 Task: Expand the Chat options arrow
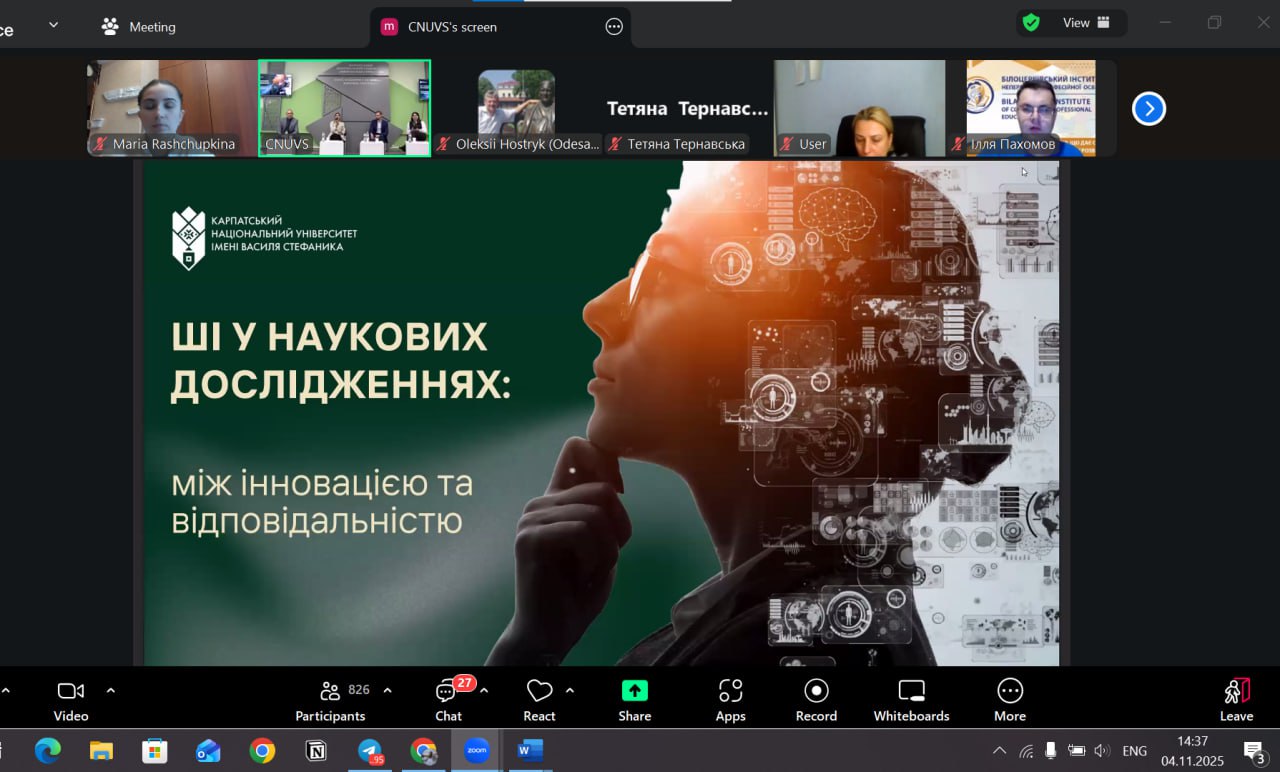point(485,690)
